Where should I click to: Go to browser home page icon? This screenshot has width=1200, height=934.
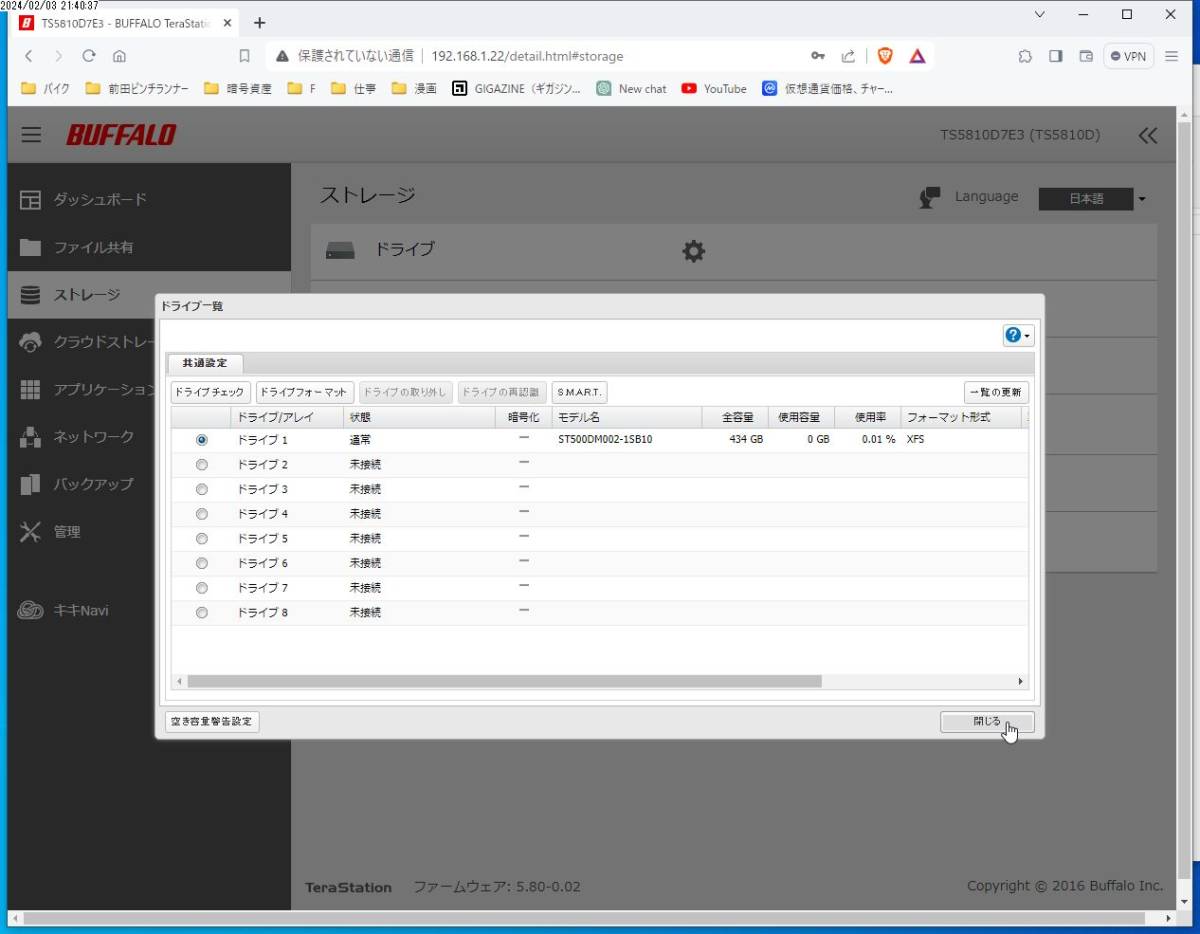click(x=119, y=56)
